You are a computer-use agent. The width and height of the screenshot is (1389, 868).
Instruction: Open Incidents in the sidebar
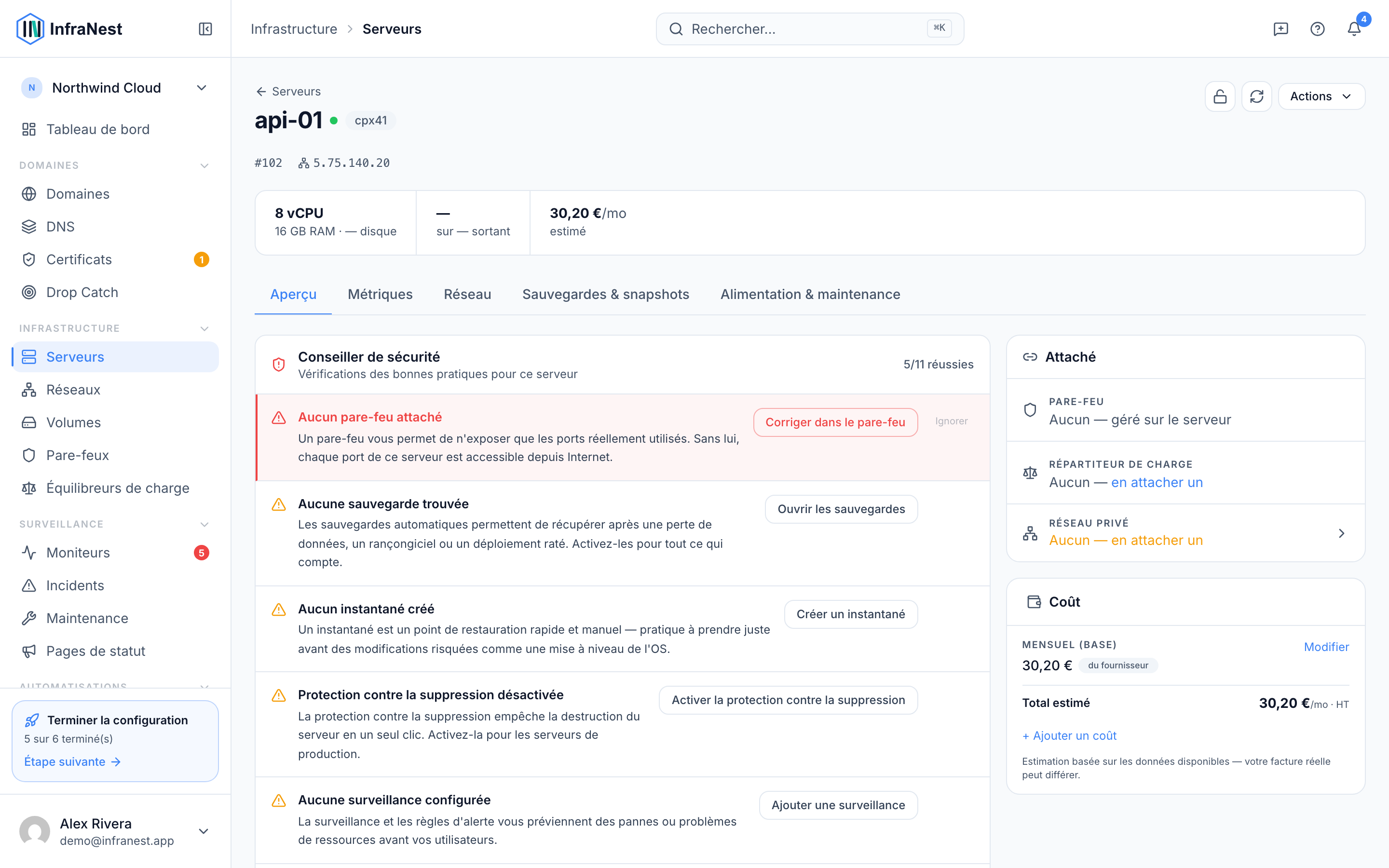click(x=115, y=585)
